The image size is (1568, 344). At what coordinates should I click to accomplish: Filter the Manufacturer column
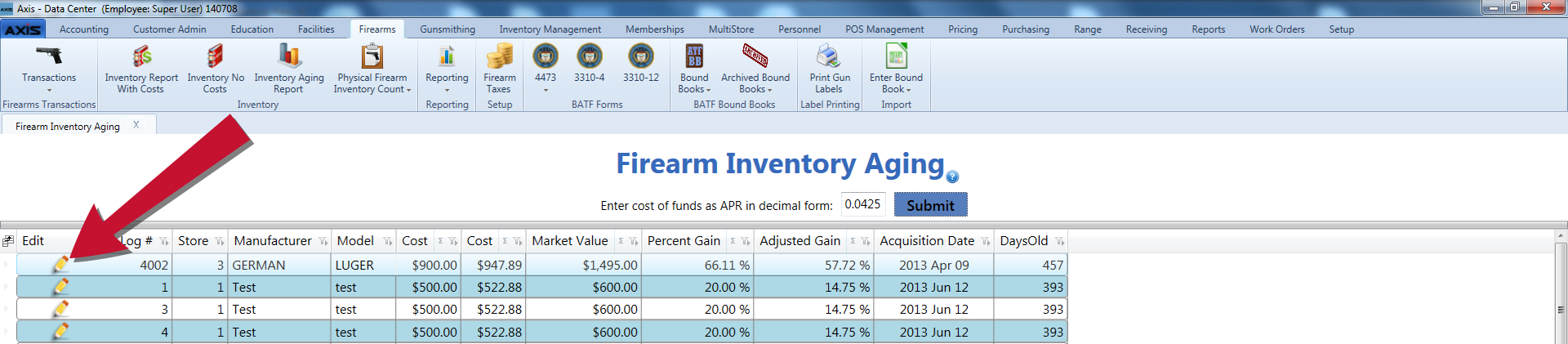click(x=323, y=241)
